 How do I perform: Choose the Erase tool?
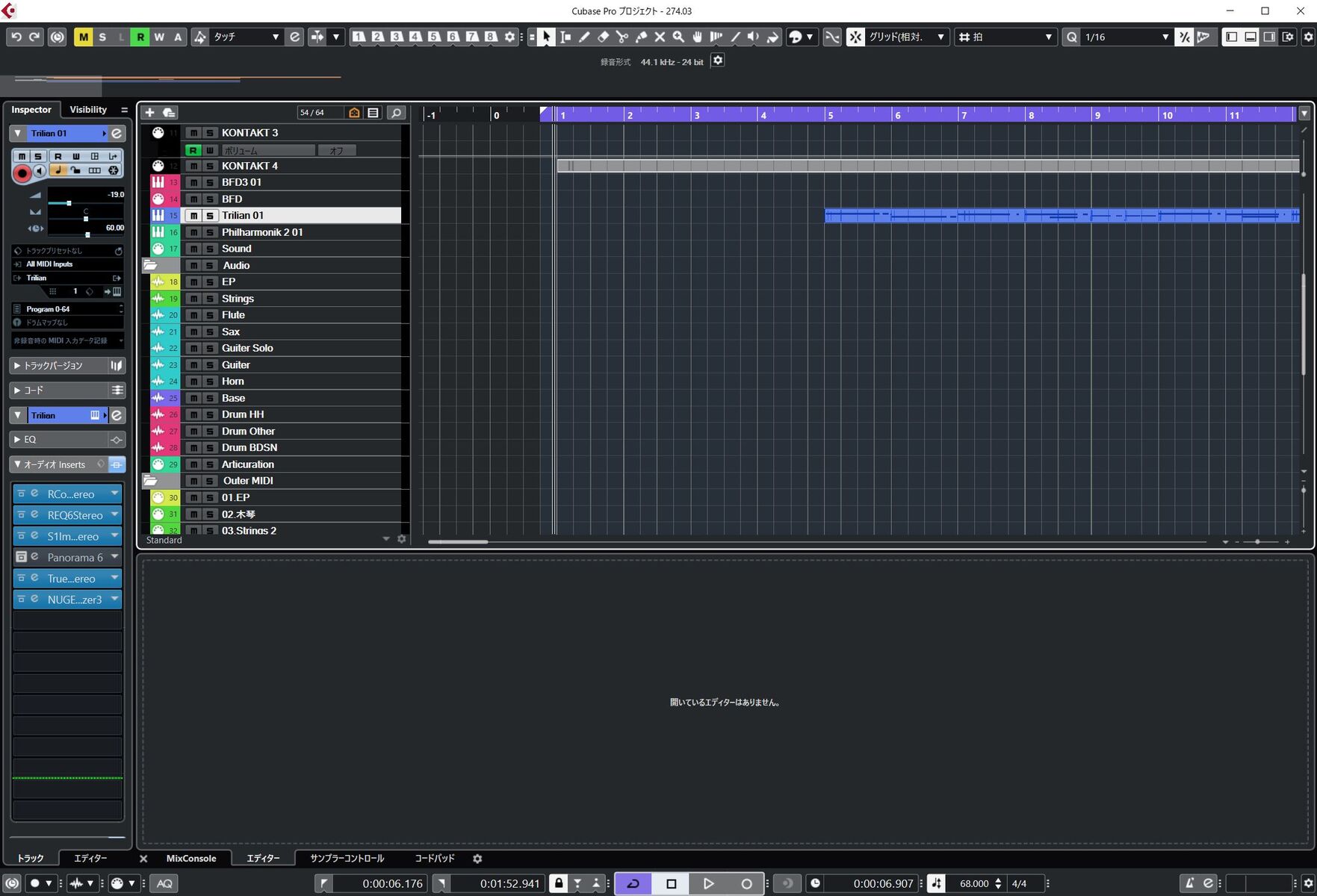tap(603, 37)
